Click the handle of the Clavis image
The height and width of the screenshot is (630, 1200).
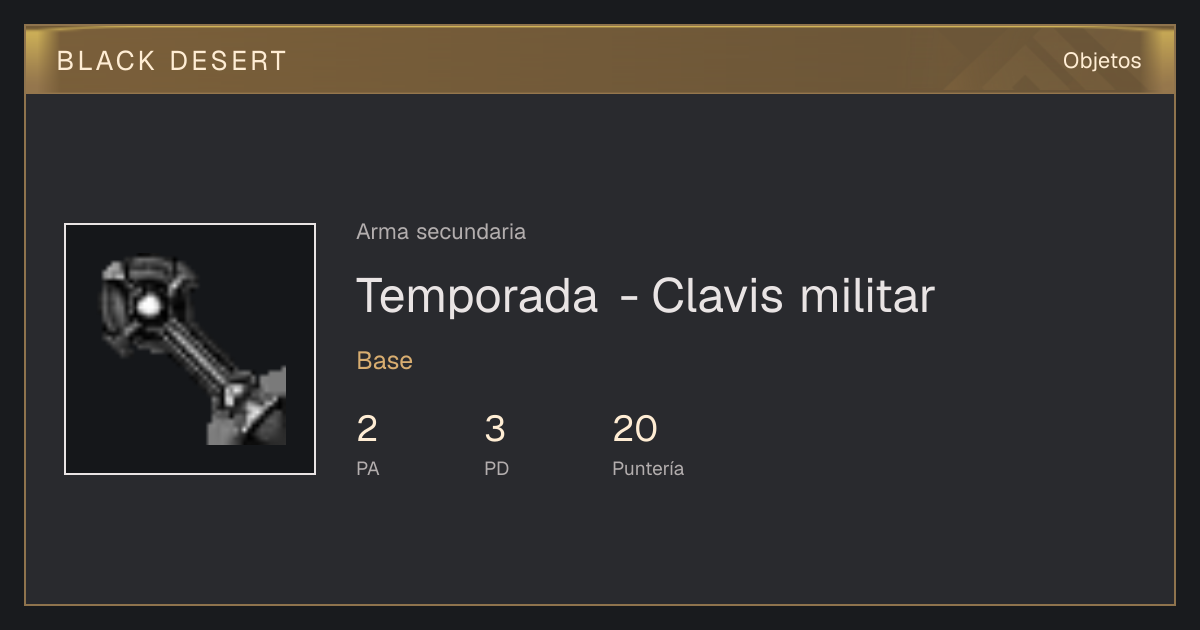tap(199, 353)
